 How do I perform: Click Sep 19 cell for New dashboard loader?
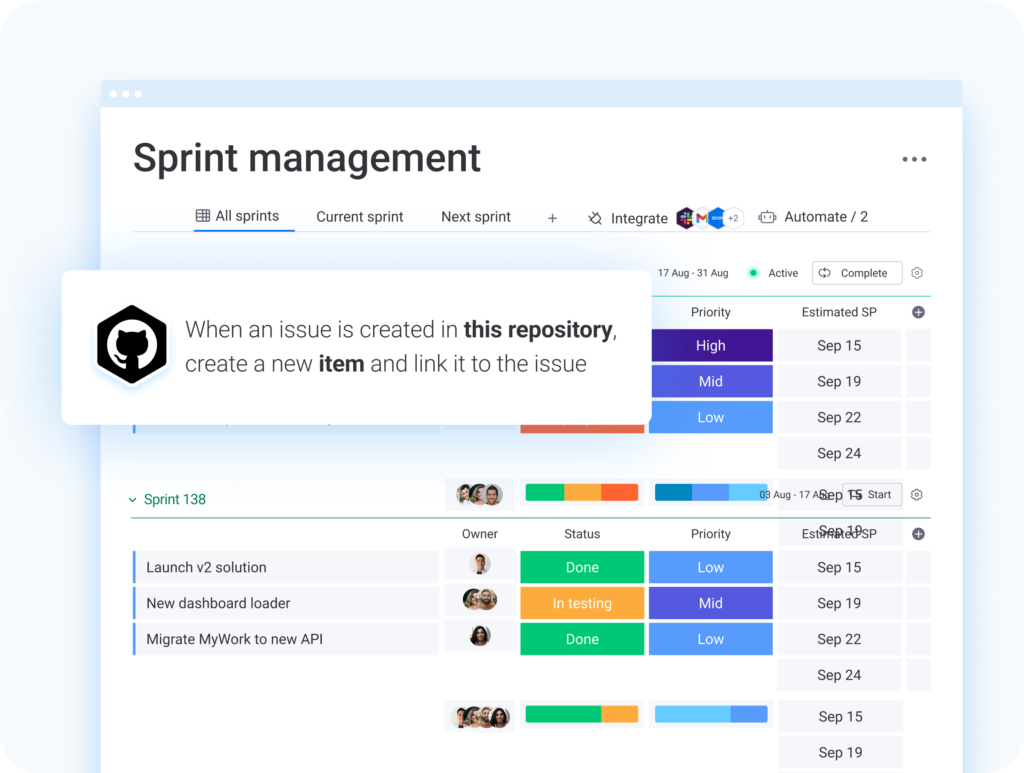pyautogui.click(x=839, y=603)
